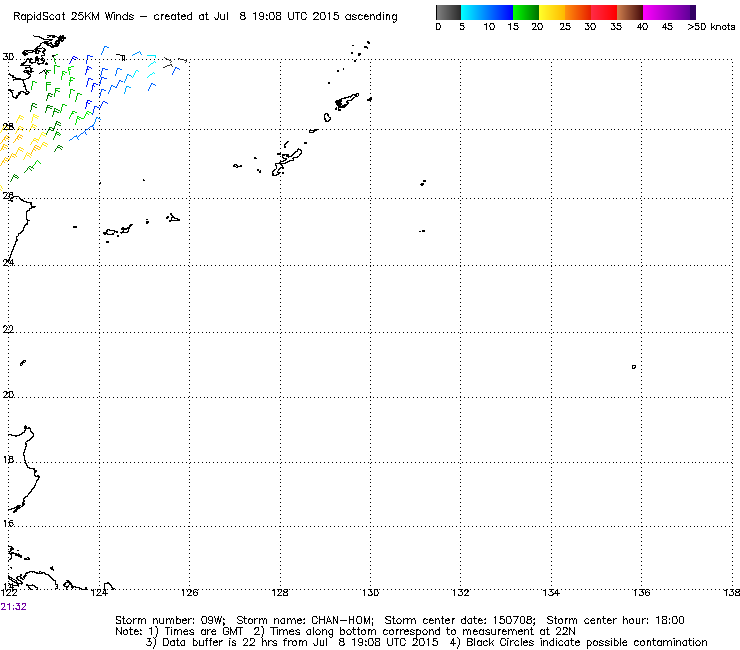Viewport: 740px width, 650px height.
Task: Click the magenta 40-45 knots legend color
Action: click(656, 12)
